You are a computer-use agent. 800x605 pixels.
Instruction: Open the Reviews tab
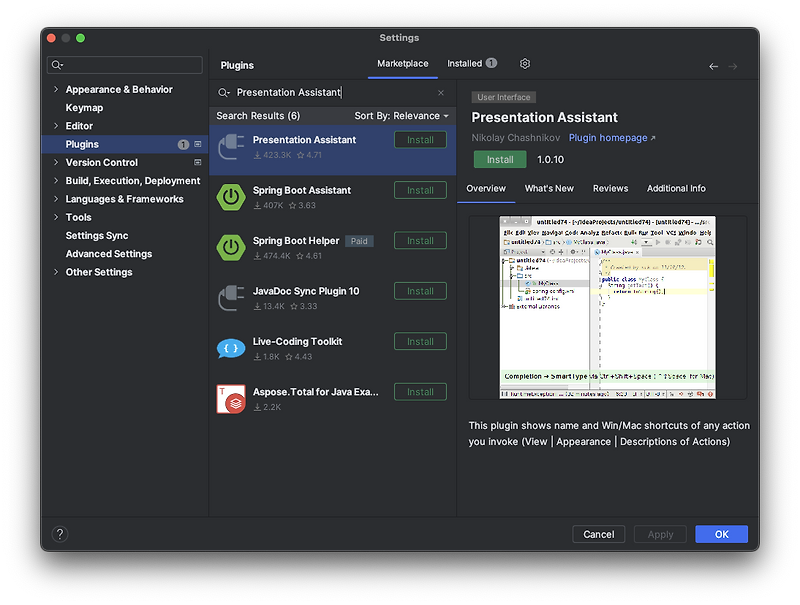click(610, 188)
